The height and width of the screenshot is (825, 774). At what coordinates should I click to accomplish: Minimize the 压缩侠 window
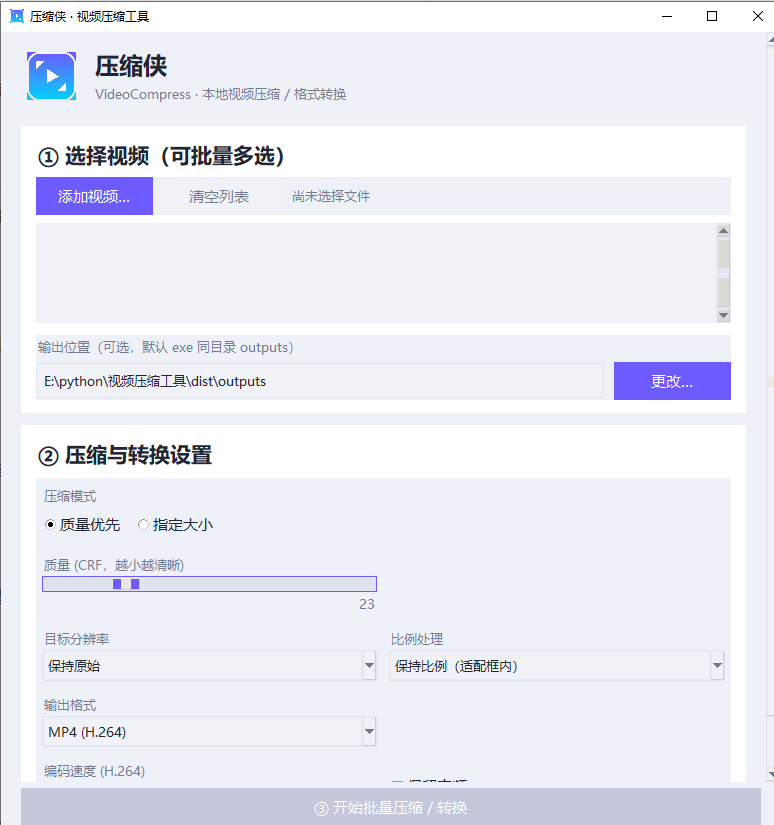[667, 16]
